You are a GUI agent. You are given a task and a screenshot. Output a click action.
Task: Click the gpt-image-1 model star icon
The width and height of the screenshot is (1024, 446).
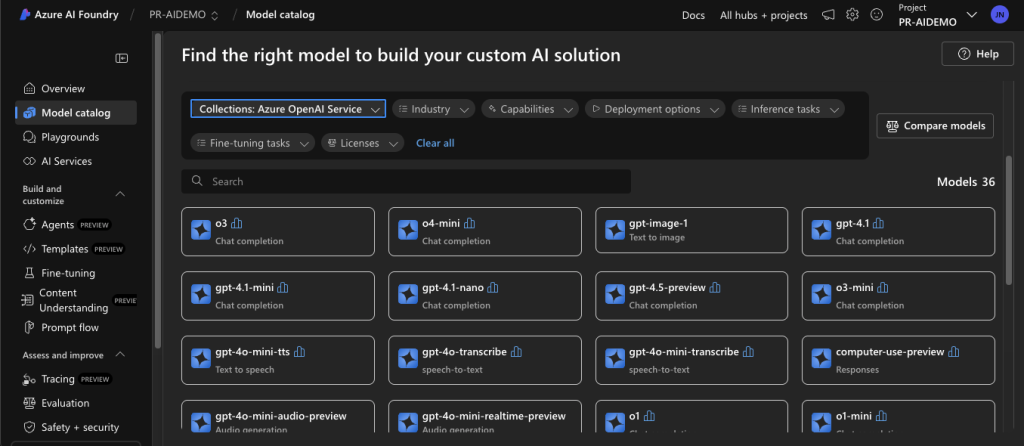tap(615, 230)
